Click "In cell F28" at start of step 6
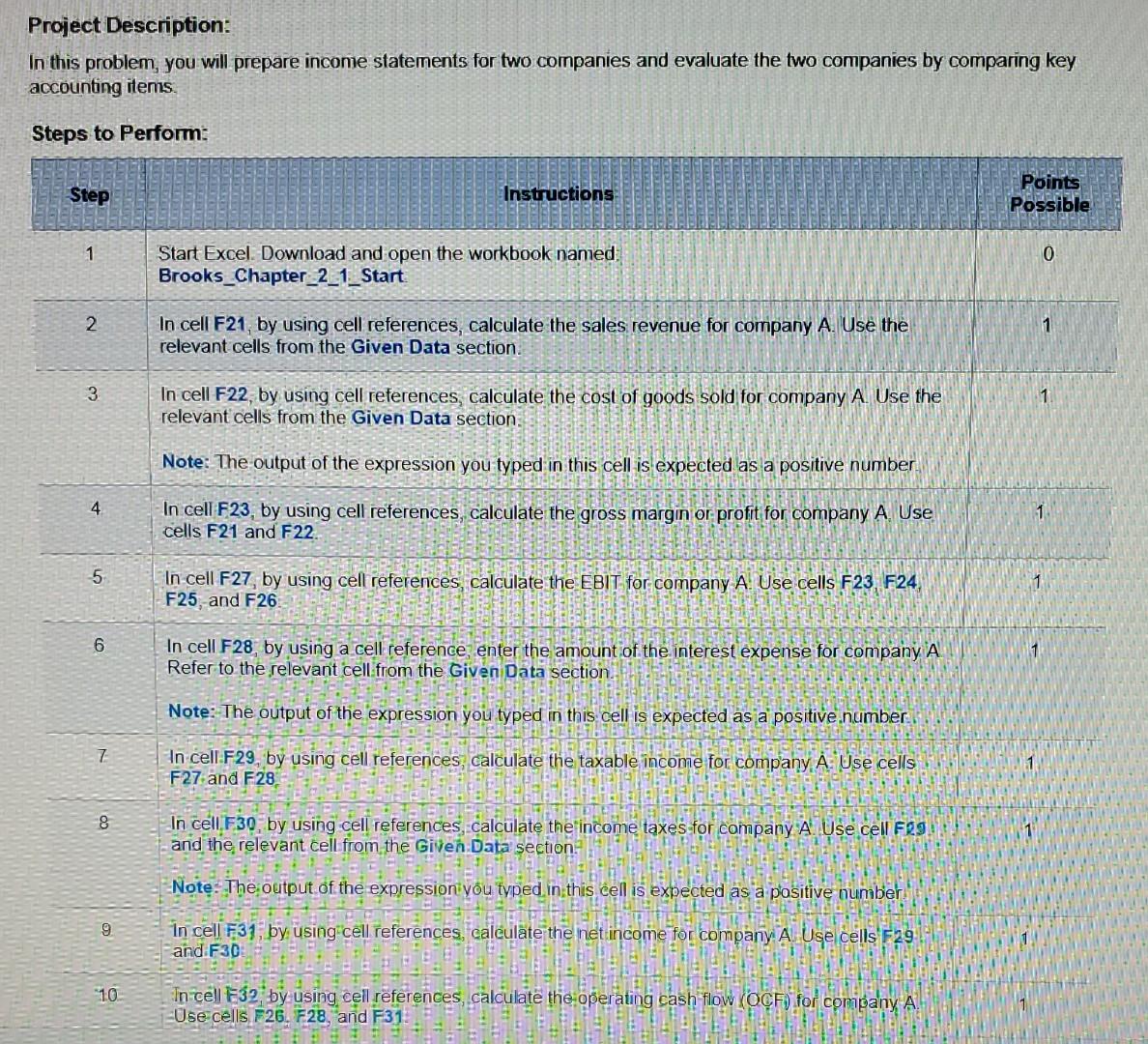The image size is (1148, 1044). point(210,648)
